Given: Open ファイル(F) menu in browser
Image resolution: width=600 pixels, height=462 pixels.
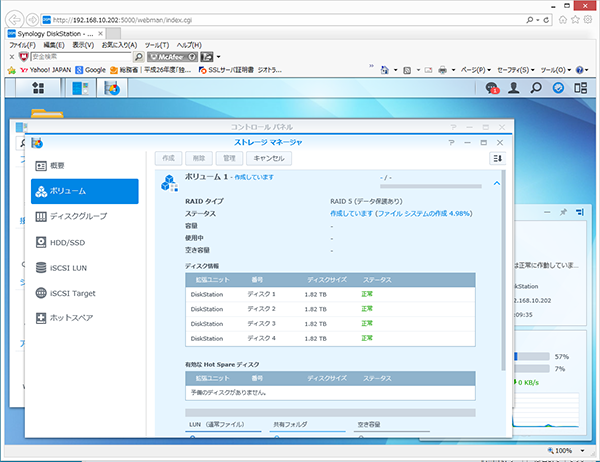Looking at the screenshot, I should pos(21,45).
